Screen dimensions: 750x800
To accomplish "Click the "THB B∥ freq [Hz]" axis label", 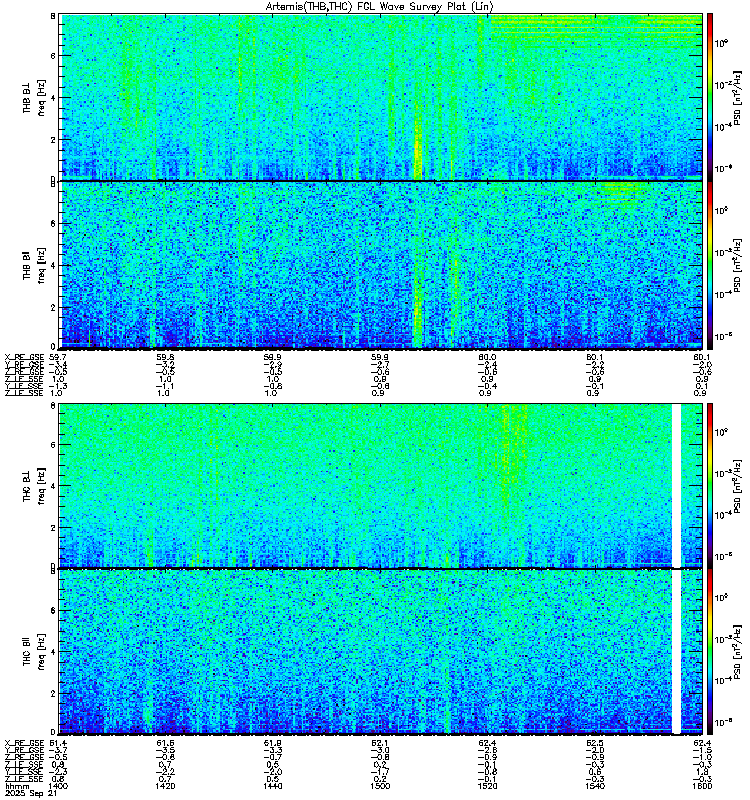I will pos(34,265).
